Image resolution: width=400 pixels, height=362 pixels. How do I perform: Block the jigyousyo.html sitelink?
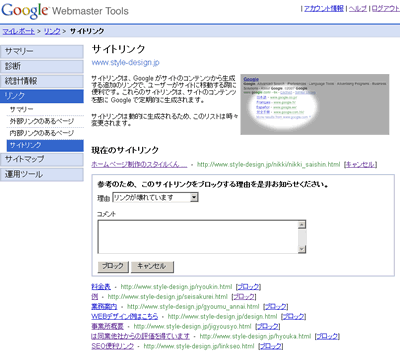pyautogui.click(x=267, y=326)
